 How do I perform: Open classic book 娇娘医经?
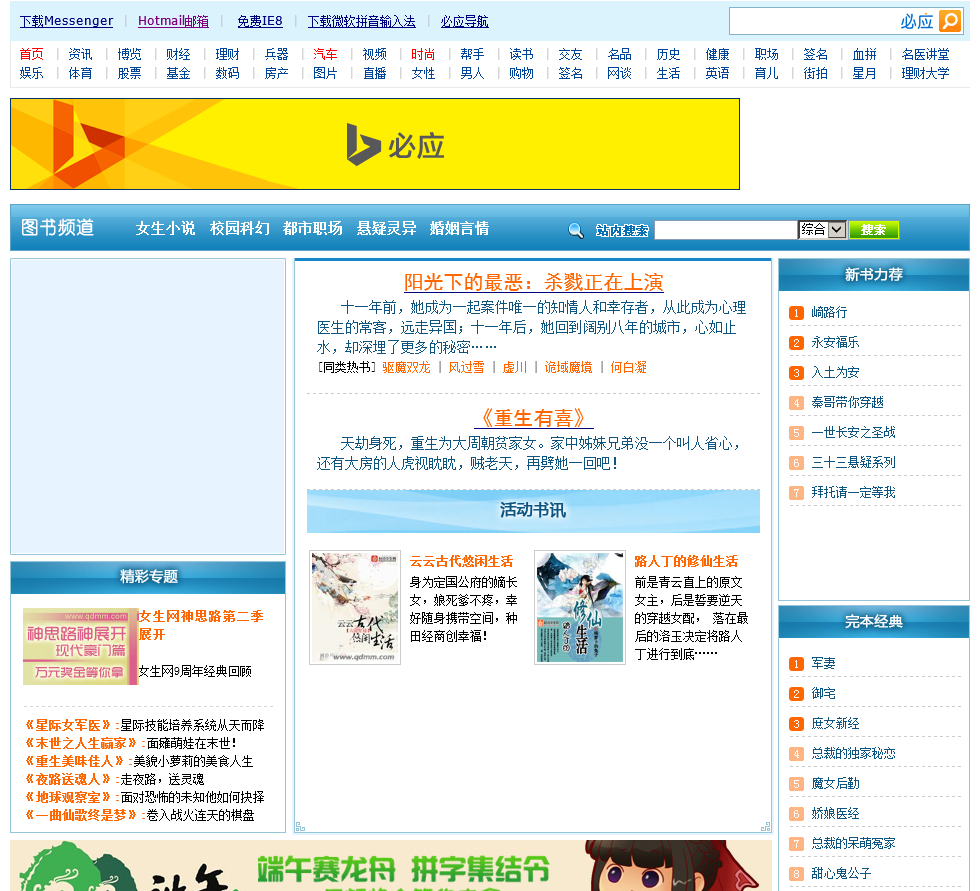click(835, 813)
